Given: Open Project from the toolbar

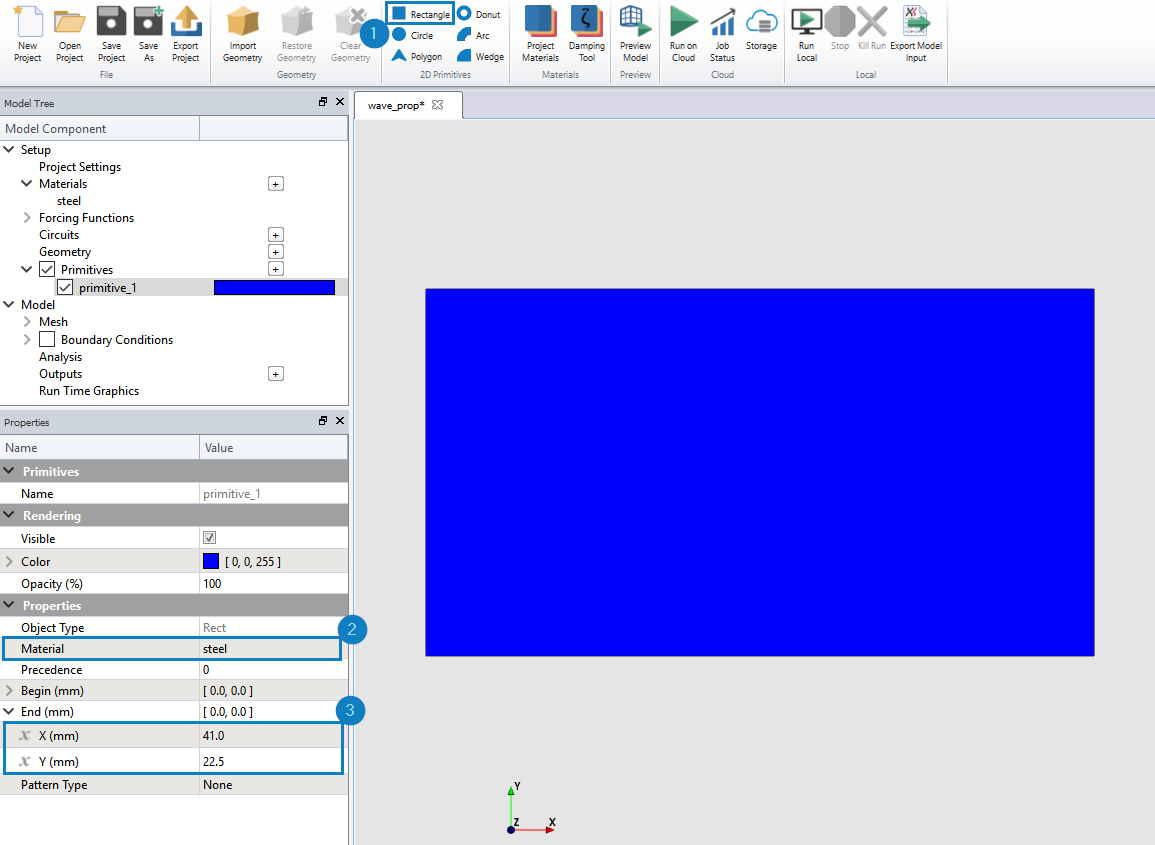Looking at the screenshot, I should point(69,33).
